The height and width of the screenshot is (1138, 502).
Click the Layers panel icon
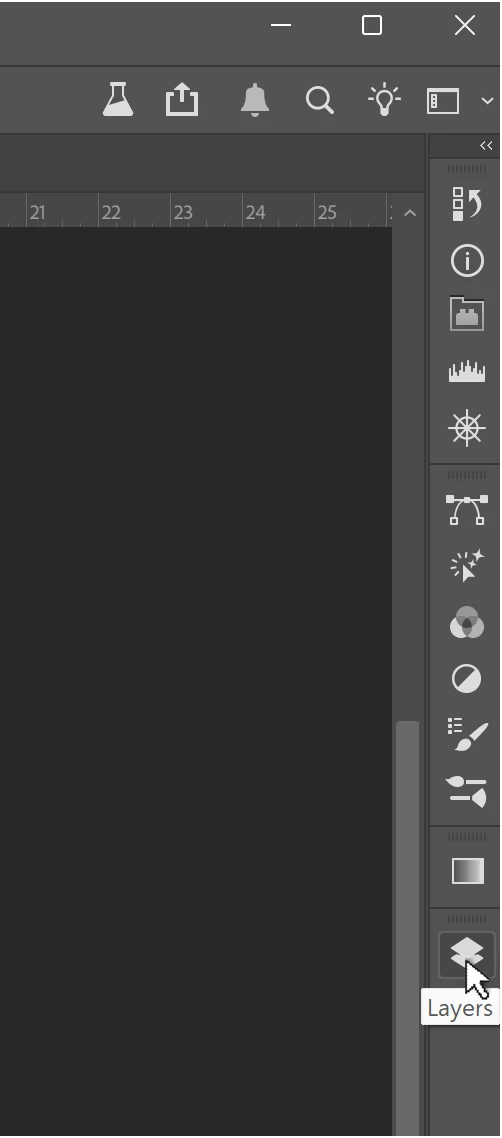pyautogui.click(x=466, y=954)
